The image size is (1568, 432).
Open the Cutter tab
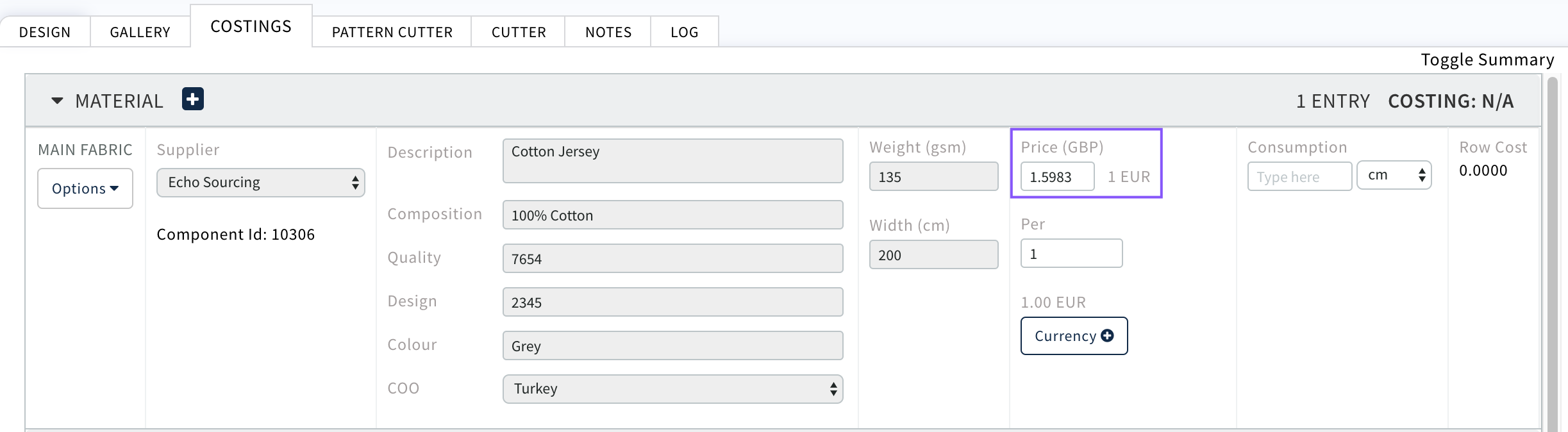point(519,32)
